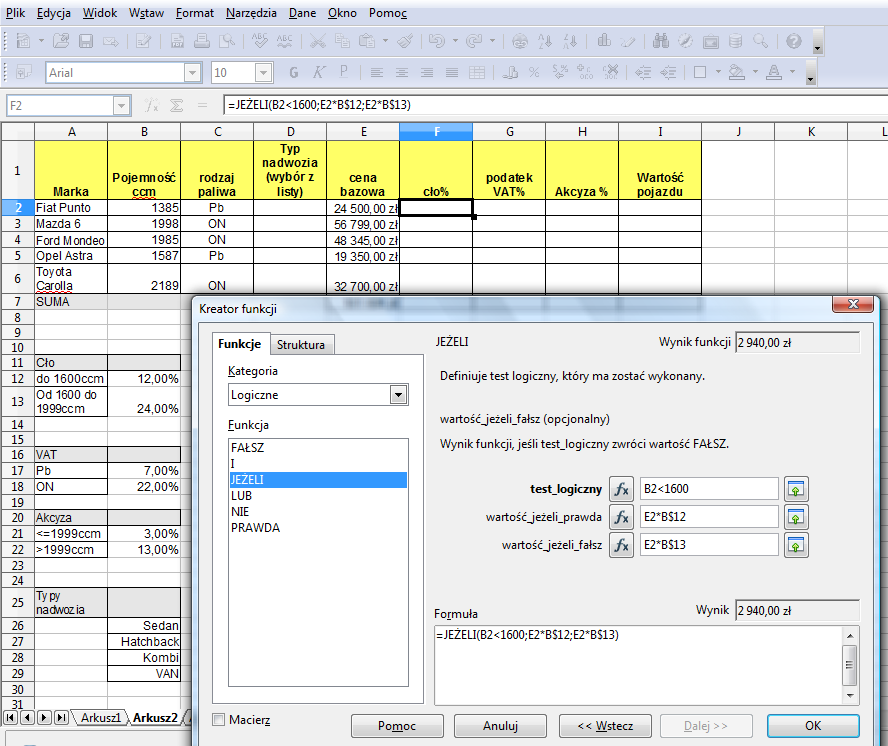Click the Sort ascending icon
Image resolution: width=888 pixels, height=746 pixels.
click(x=544, y=41)
